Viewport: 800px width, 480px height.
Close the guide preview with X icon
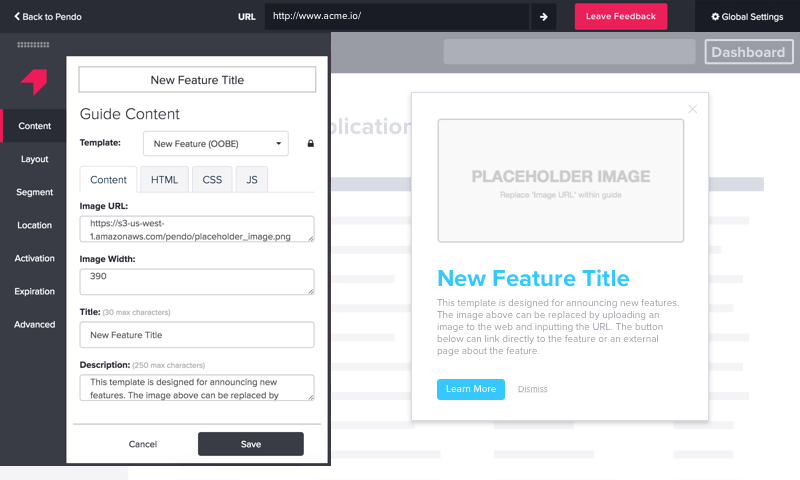[x=692, y=109]
